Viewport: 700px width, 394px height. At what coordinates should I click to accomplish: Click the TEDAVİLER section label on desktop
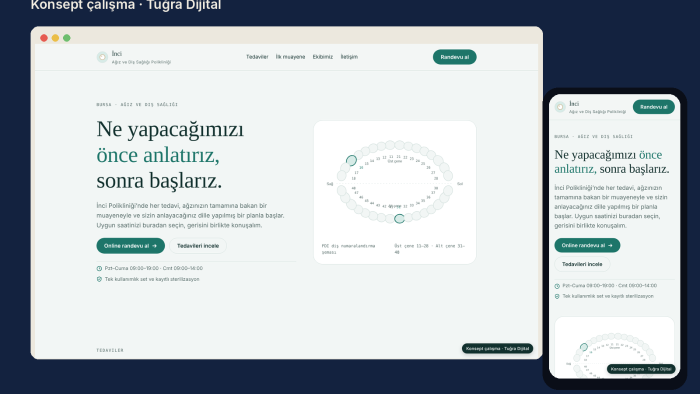tap(110, 350)
